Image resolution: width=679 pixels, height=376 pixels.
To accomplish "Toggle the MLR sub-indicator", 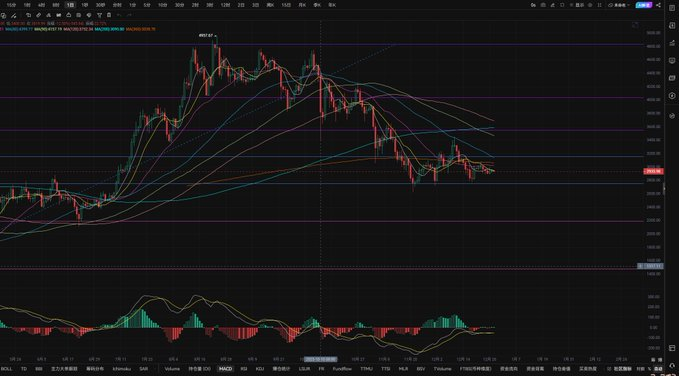I will pyautogui.click(x=403, y=369).
